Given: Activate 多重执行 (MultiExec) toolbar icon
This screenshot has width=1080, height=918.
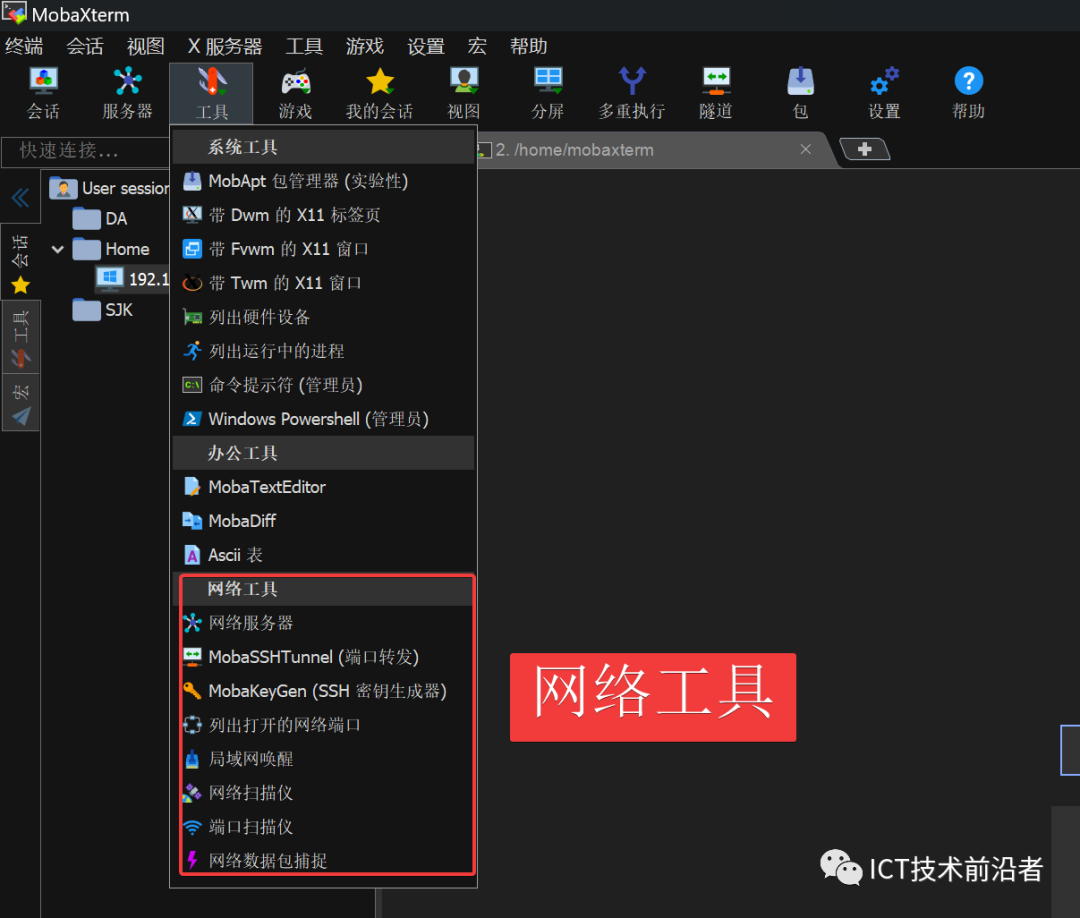Looking at the screenshot, I should tap(632, 94).
